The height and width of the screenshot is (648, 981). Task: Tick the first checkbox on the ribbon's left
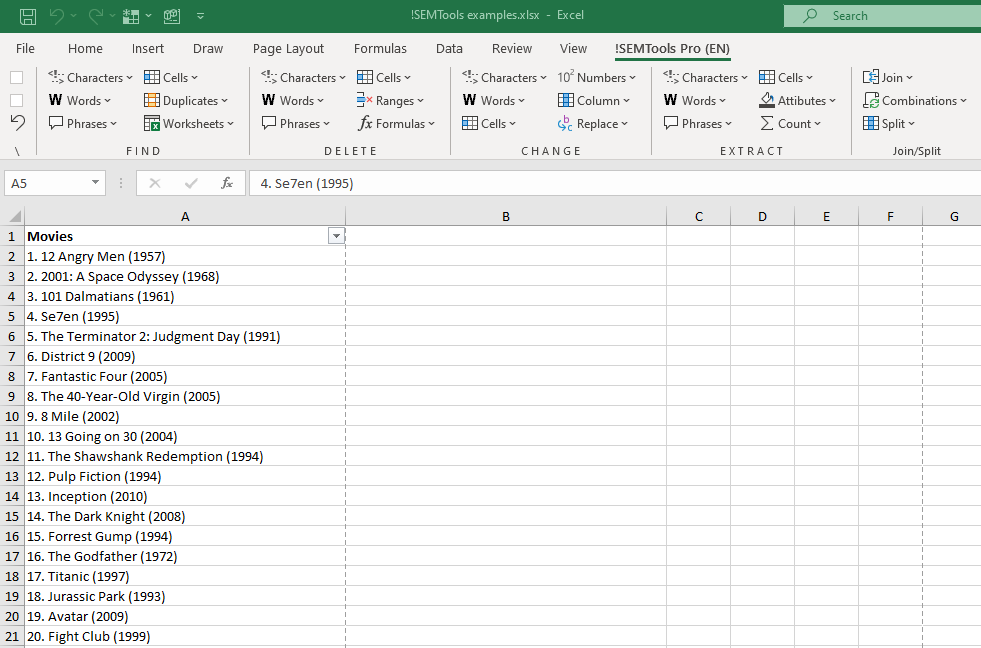(x=17, y=78)
